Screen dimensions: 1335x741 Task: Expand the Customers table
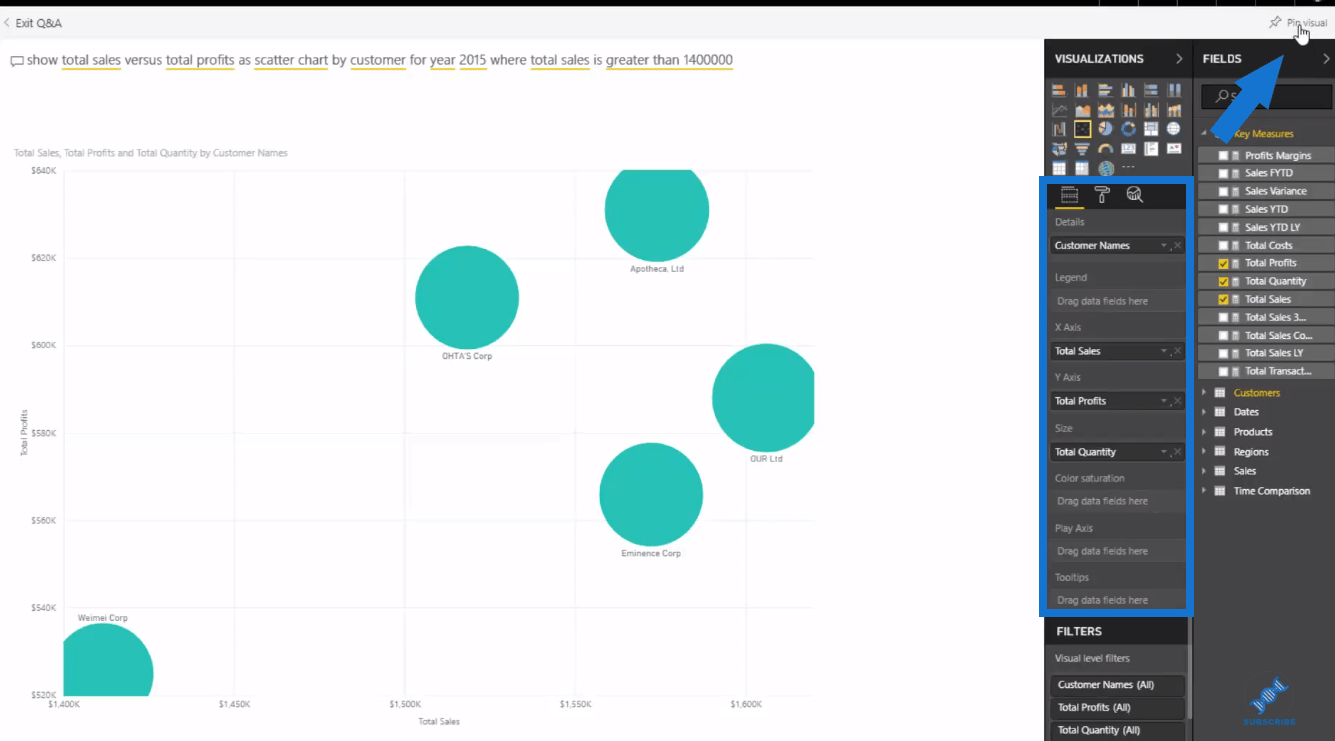click(x=1204, y=393)
